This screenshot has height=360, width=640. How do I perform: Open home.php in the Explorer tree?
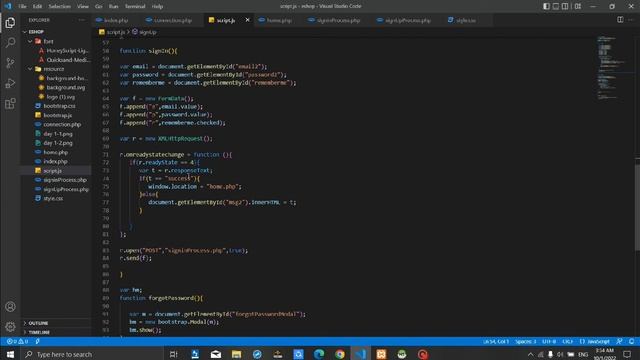tap(56, 152)
